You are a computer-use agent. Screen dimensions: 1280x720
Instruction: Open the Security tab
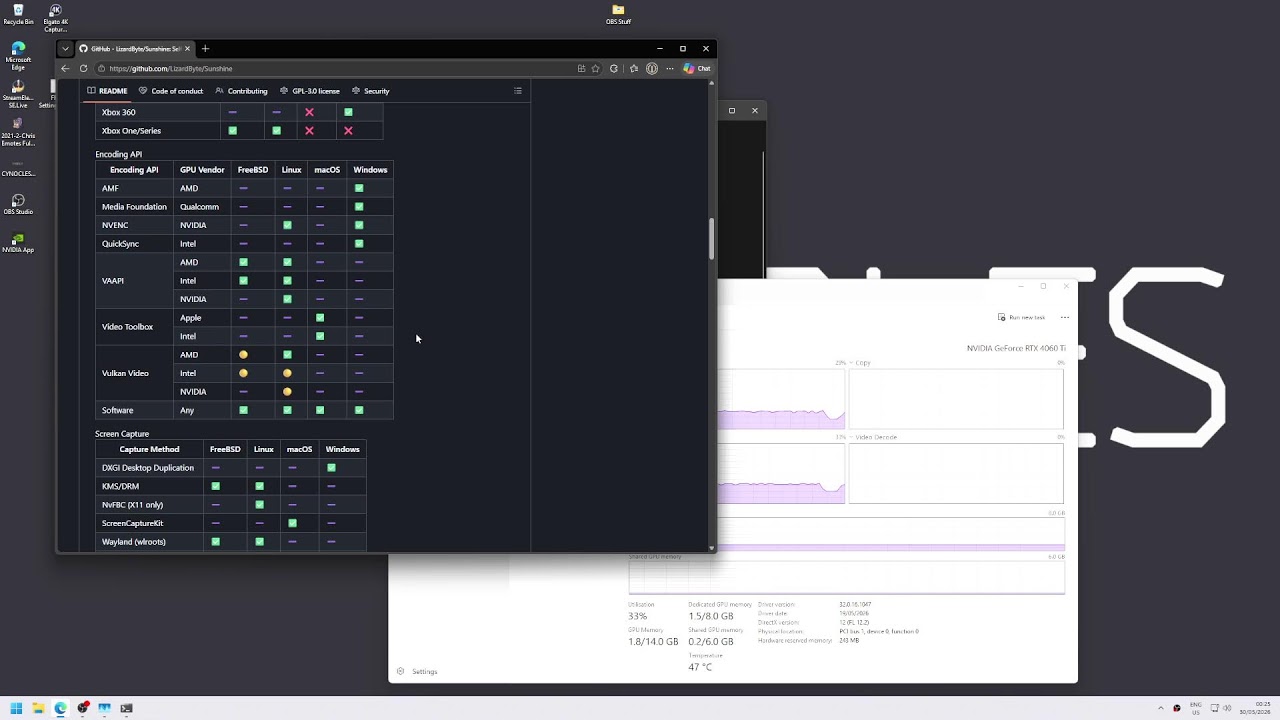click(371, 91)
